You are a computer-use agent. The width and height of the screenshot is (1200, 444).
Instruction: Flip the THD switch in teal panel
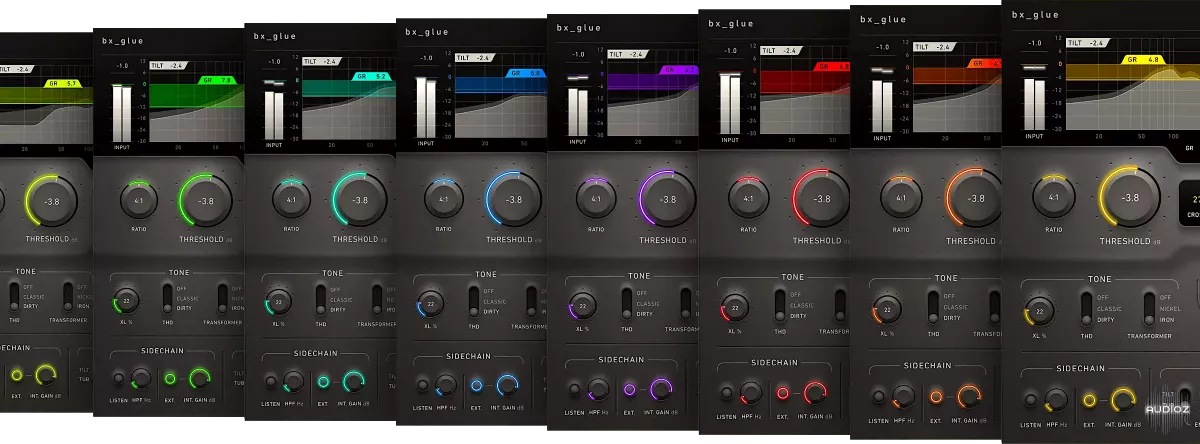pyautogui.click(x=321, y=300)
